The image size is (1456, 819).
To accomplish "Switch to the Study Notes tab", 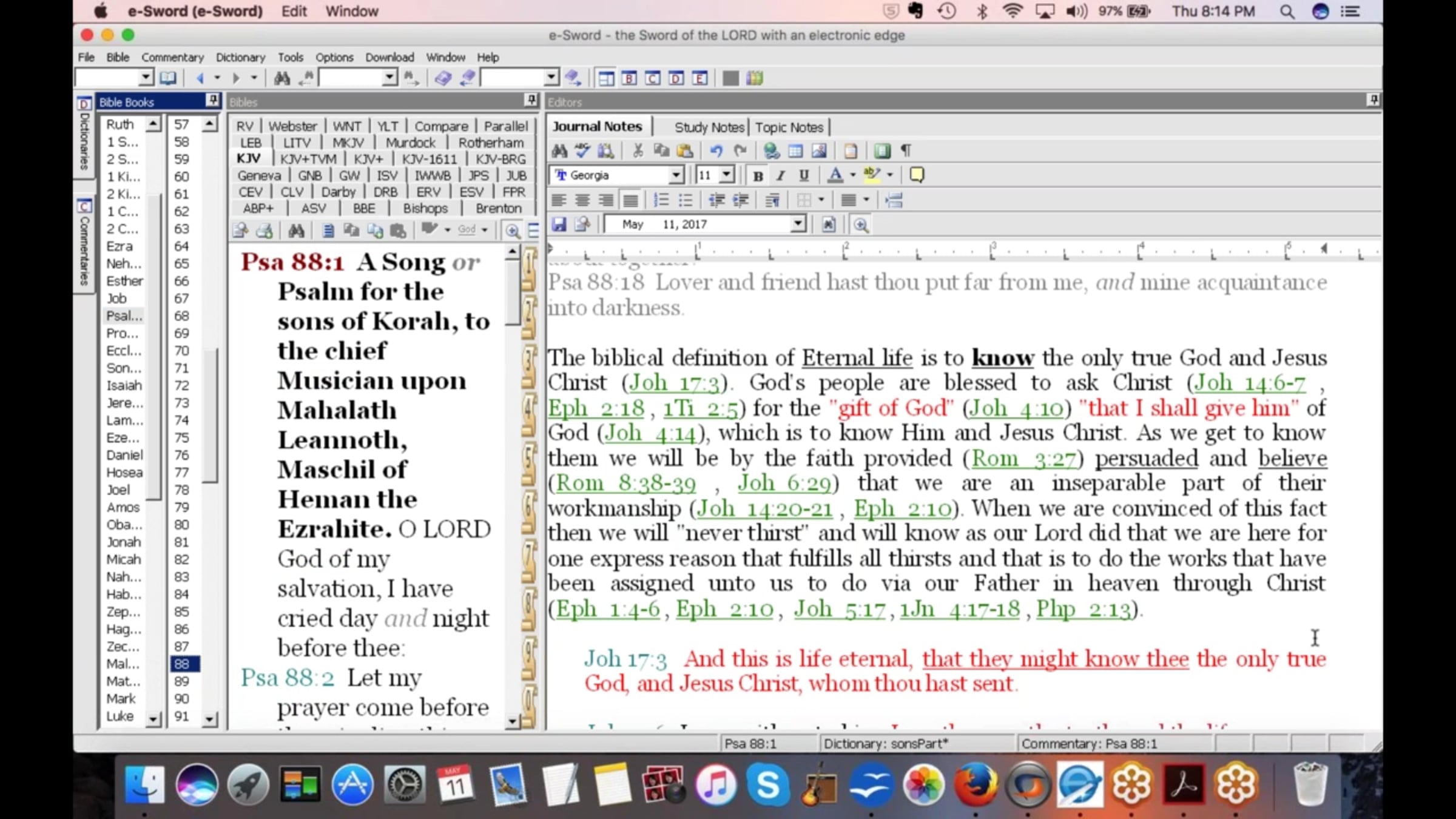I will click(709, 127).
